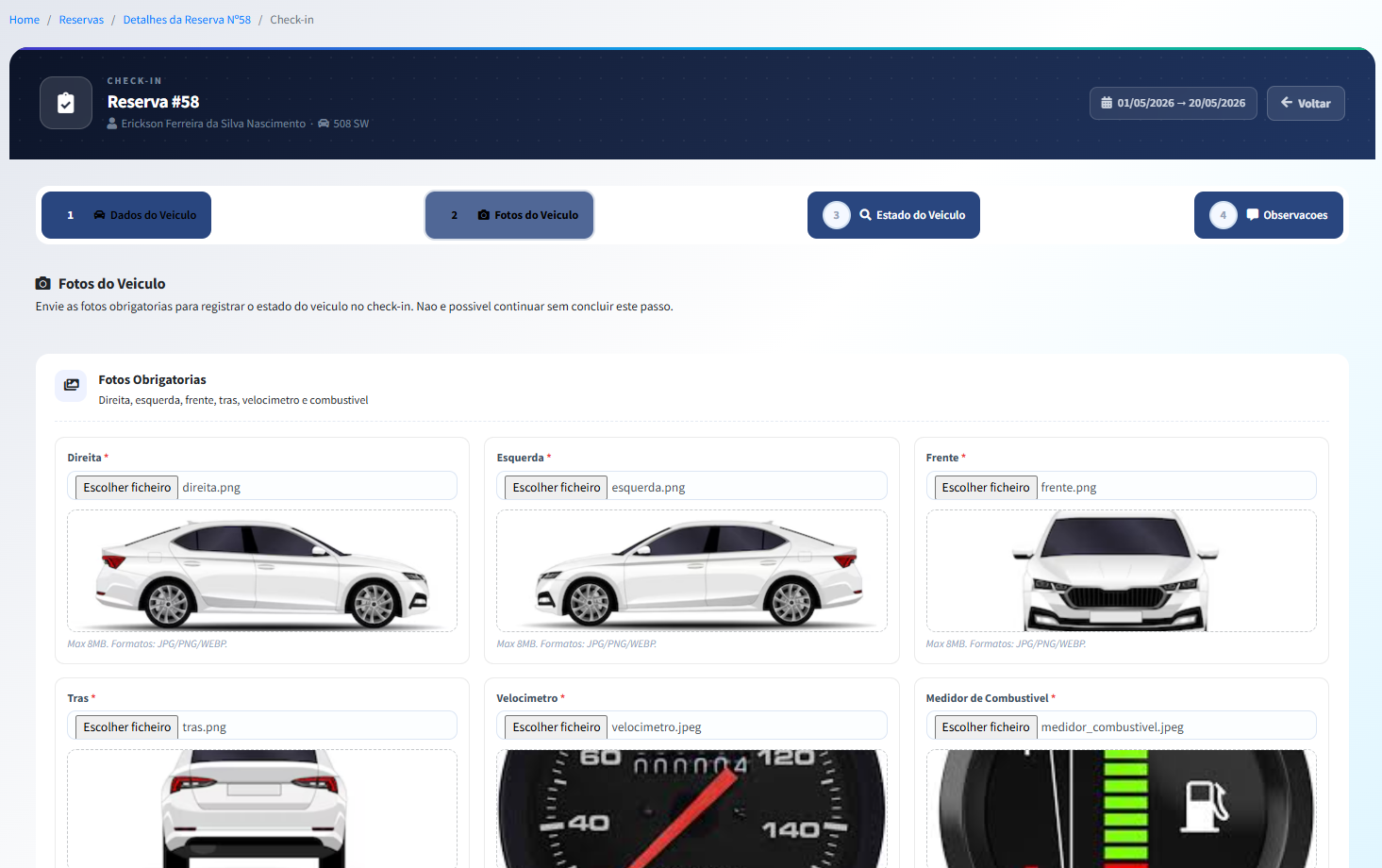Navigate to Reservas breadcrumb link
This screenshot has width=1382, height=868.
click(x=81, y=20)
